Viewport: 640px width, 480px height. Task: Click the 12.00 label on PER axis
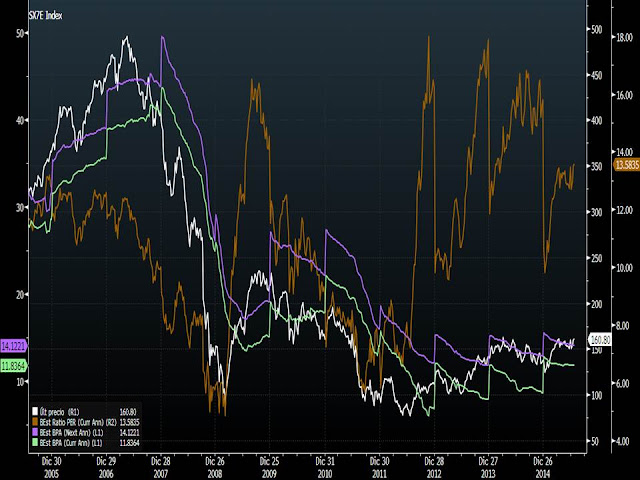(x=624, y=210)
